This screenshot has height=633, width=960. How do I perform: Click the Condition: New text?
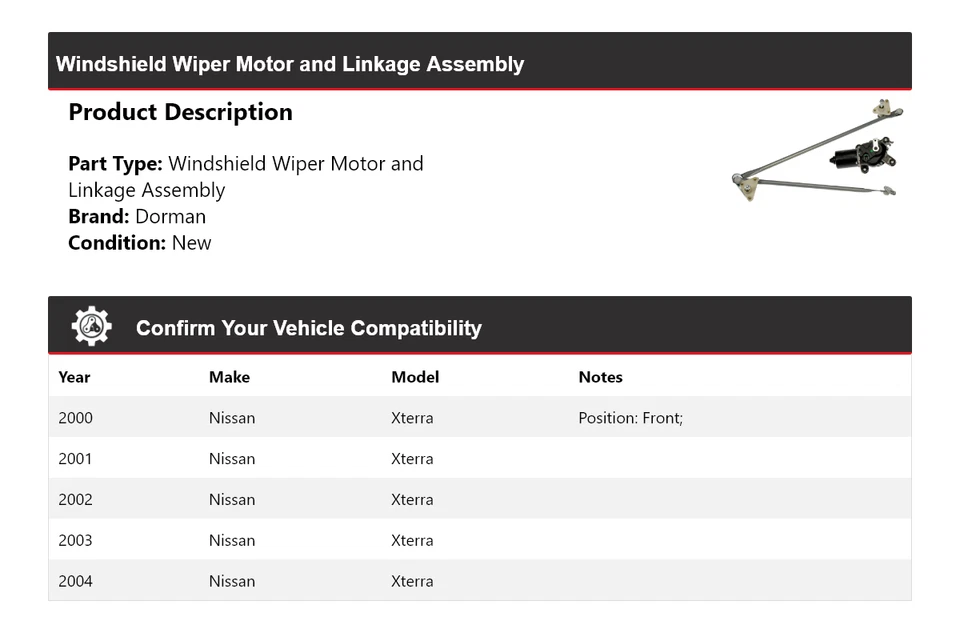(x=140, y=242)
